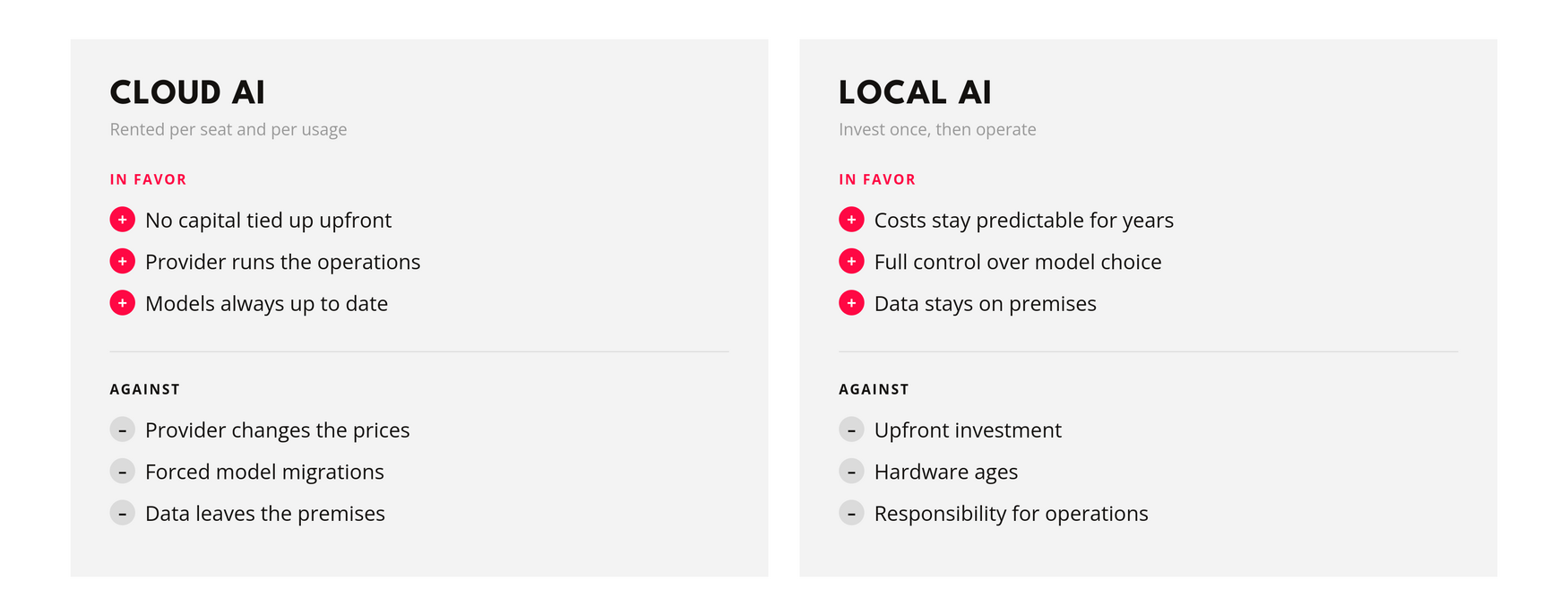
Task: Click the Rented per seat and per usage subtitle
Action: [x=228, y=129]
